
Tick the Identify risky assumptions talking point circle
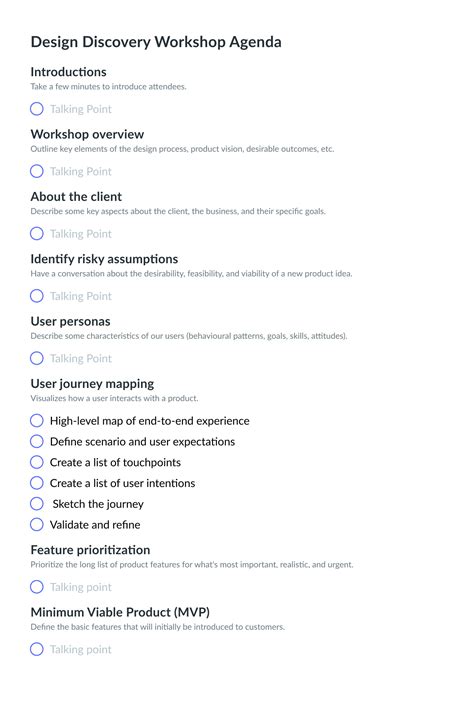(x=37, y=296)
